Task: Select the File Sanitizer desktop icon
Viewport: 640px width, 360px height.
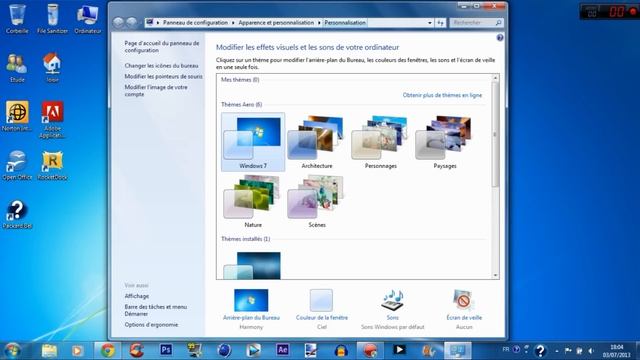Action: 52,19
